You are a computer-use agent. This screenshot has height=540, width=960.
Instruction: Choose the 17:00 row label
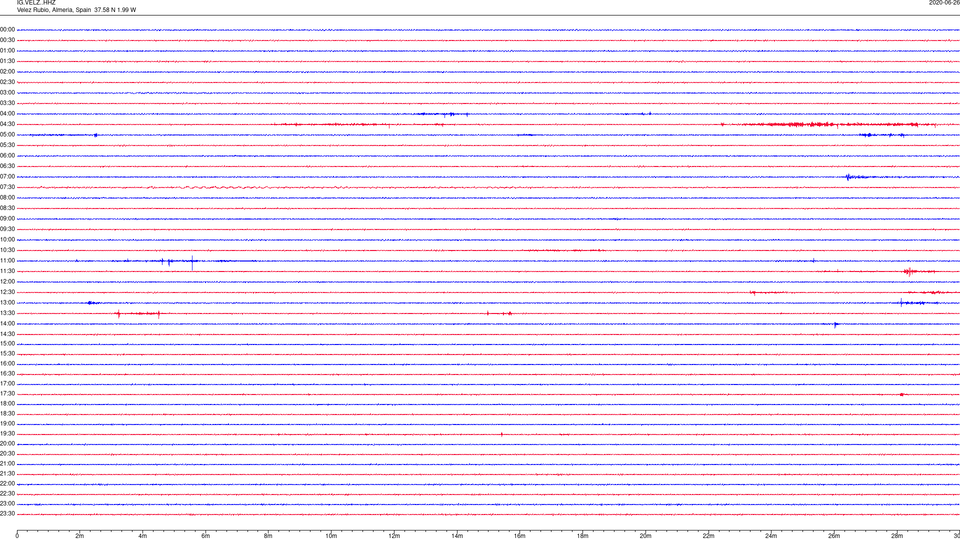(x=7, y=384)
